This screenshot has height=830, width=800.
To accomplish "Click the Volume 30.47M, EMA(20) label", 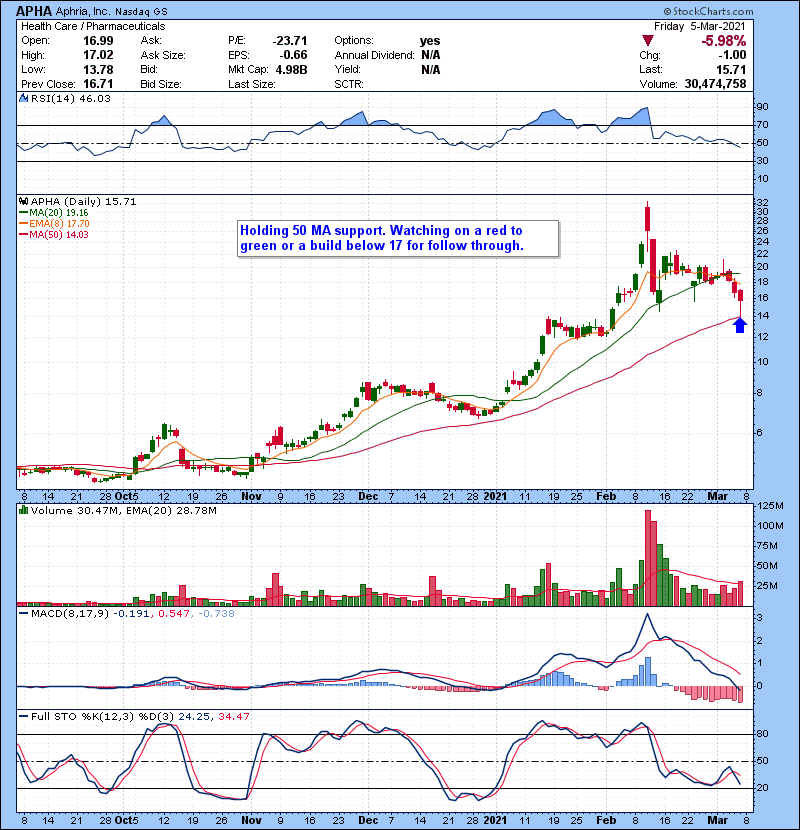I will (x=123, y=511).
